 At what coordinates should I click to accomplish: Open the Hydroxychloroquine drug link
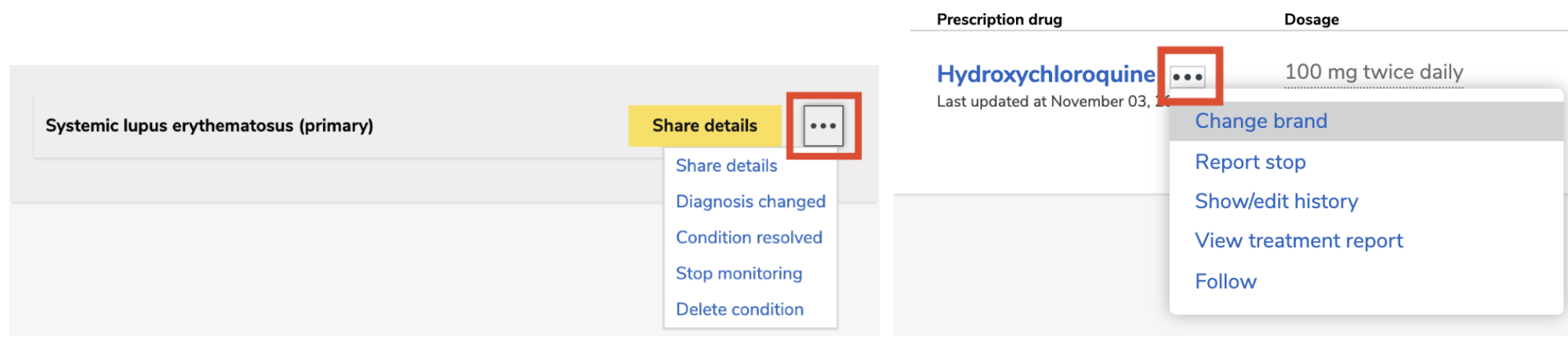tap(1046, 74)
